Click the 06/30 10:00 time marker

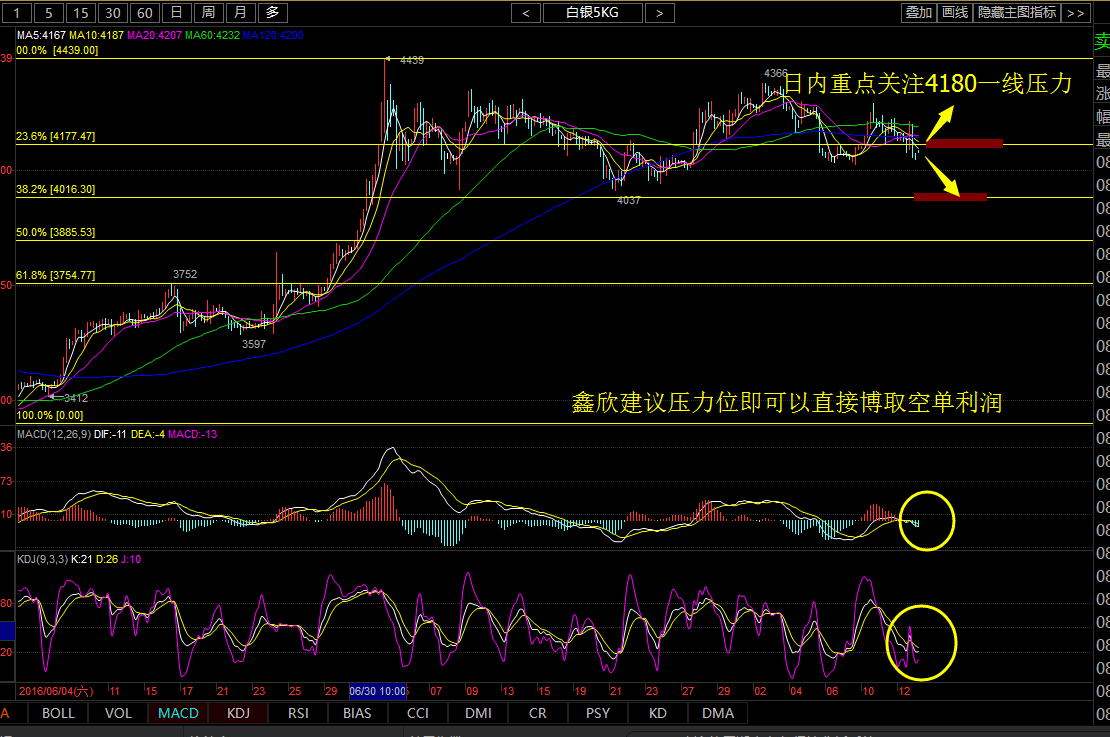tap(378, 691)
